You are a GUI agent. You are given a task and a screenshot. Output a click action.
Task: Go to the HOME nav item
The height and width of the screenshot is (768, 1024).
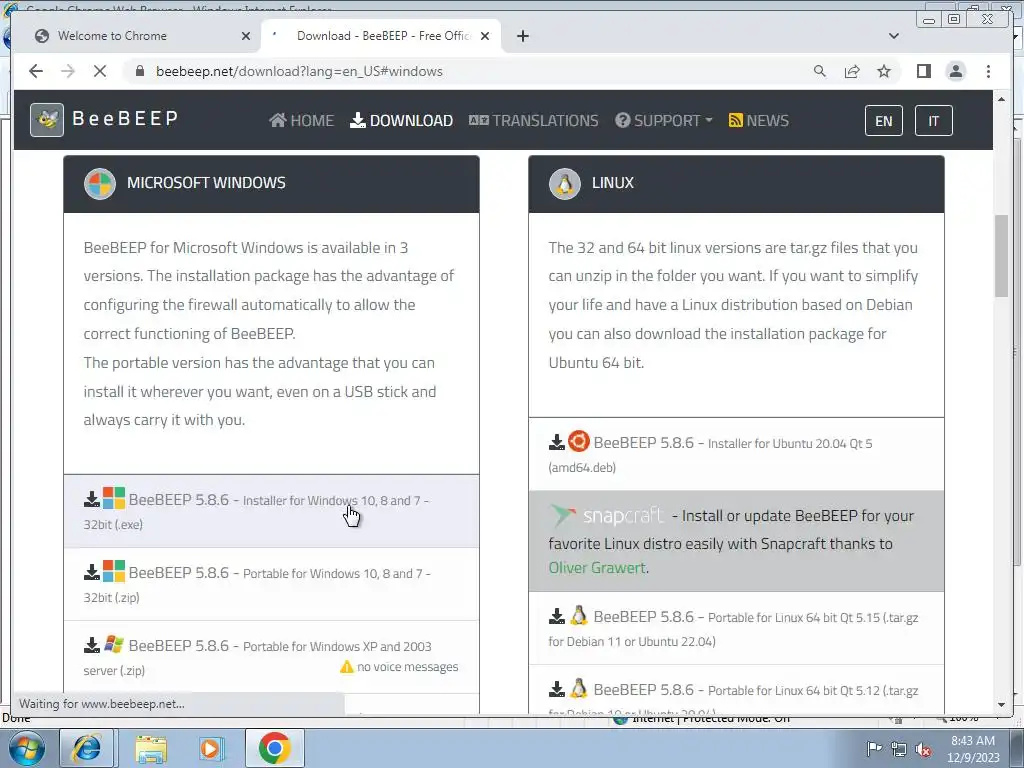(301, 120)
